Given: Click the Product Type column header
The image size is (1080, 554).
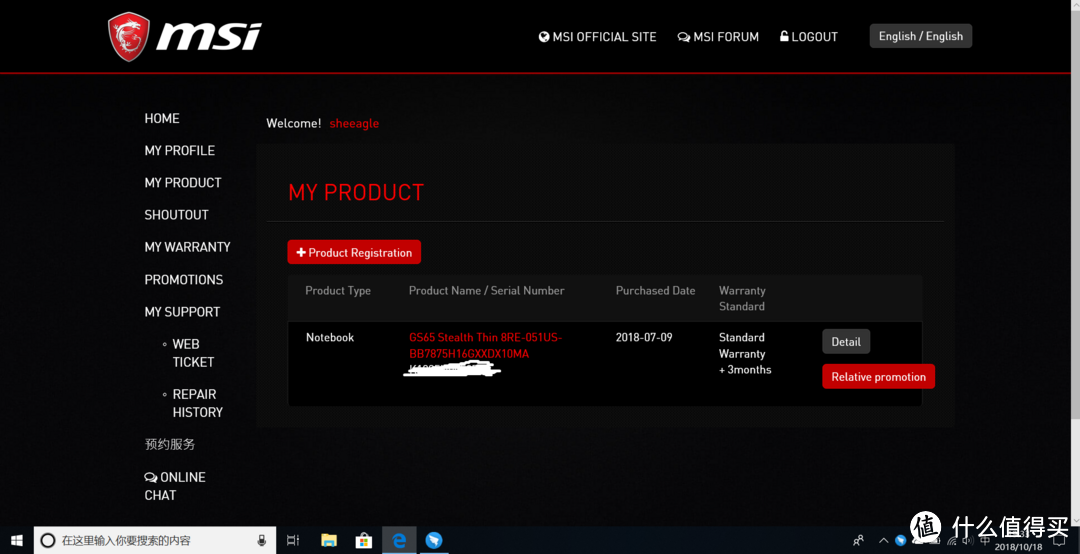Looking at the screenshot, I should 338,291.
